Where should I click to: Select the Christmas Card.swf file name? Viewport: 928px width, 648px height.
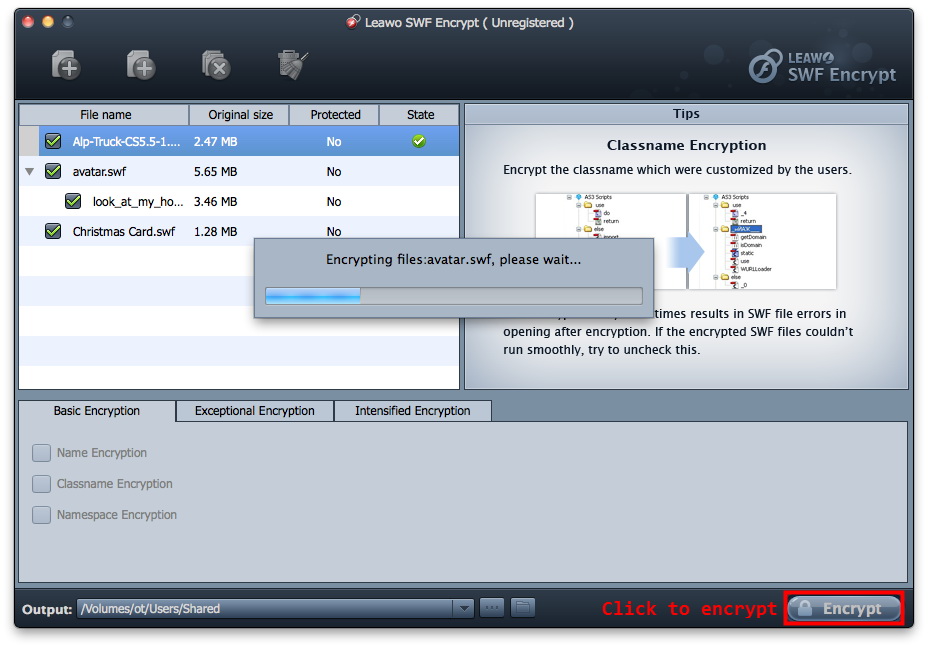[x=124, y=231]
